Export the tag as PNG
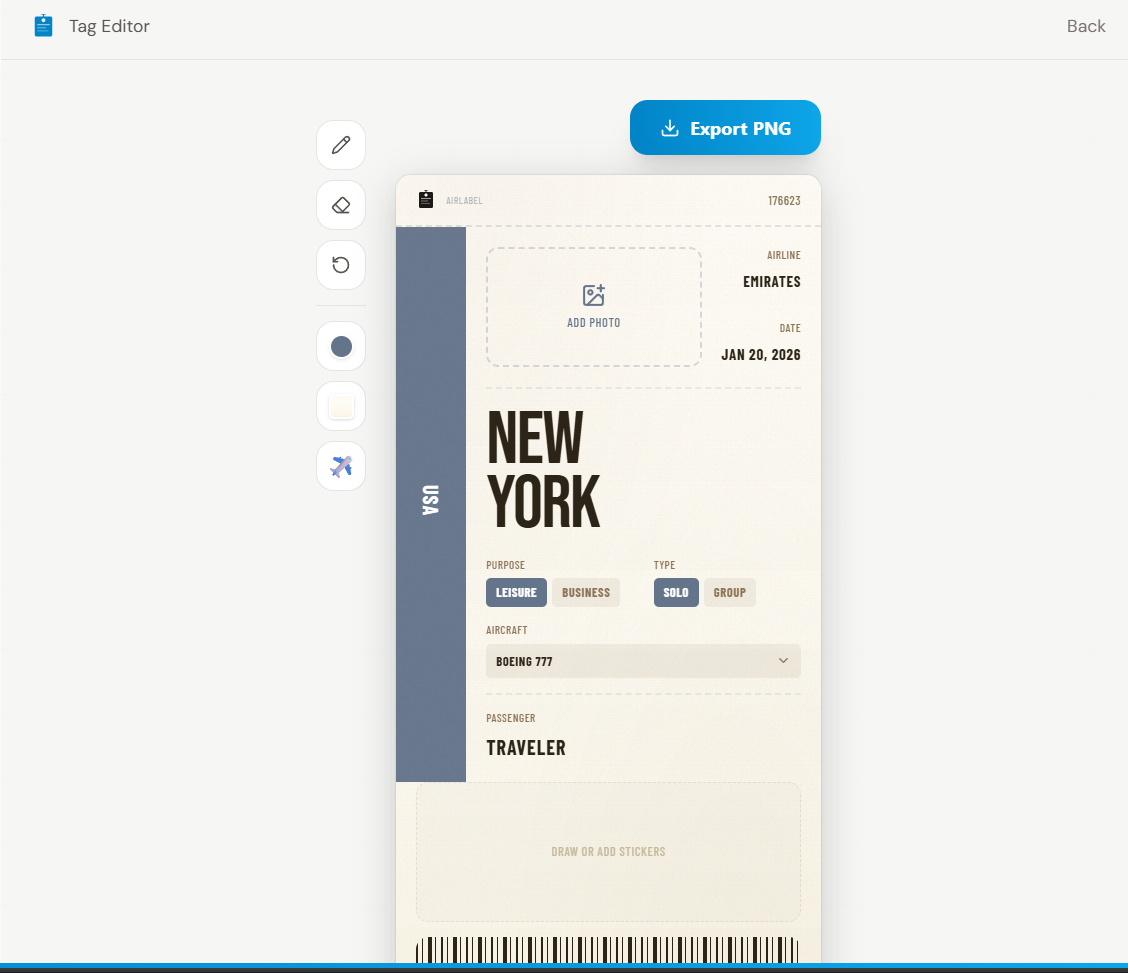 tap(725, 128)
